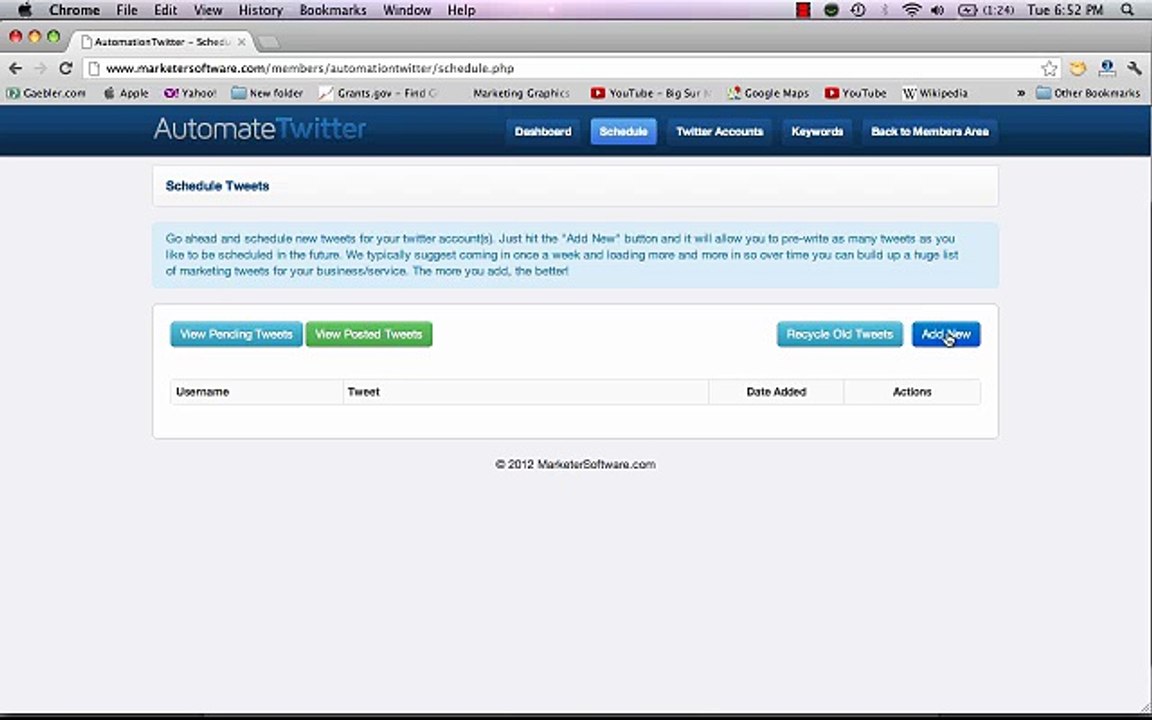Open the New folder bookmark folder

pos(267,93)
